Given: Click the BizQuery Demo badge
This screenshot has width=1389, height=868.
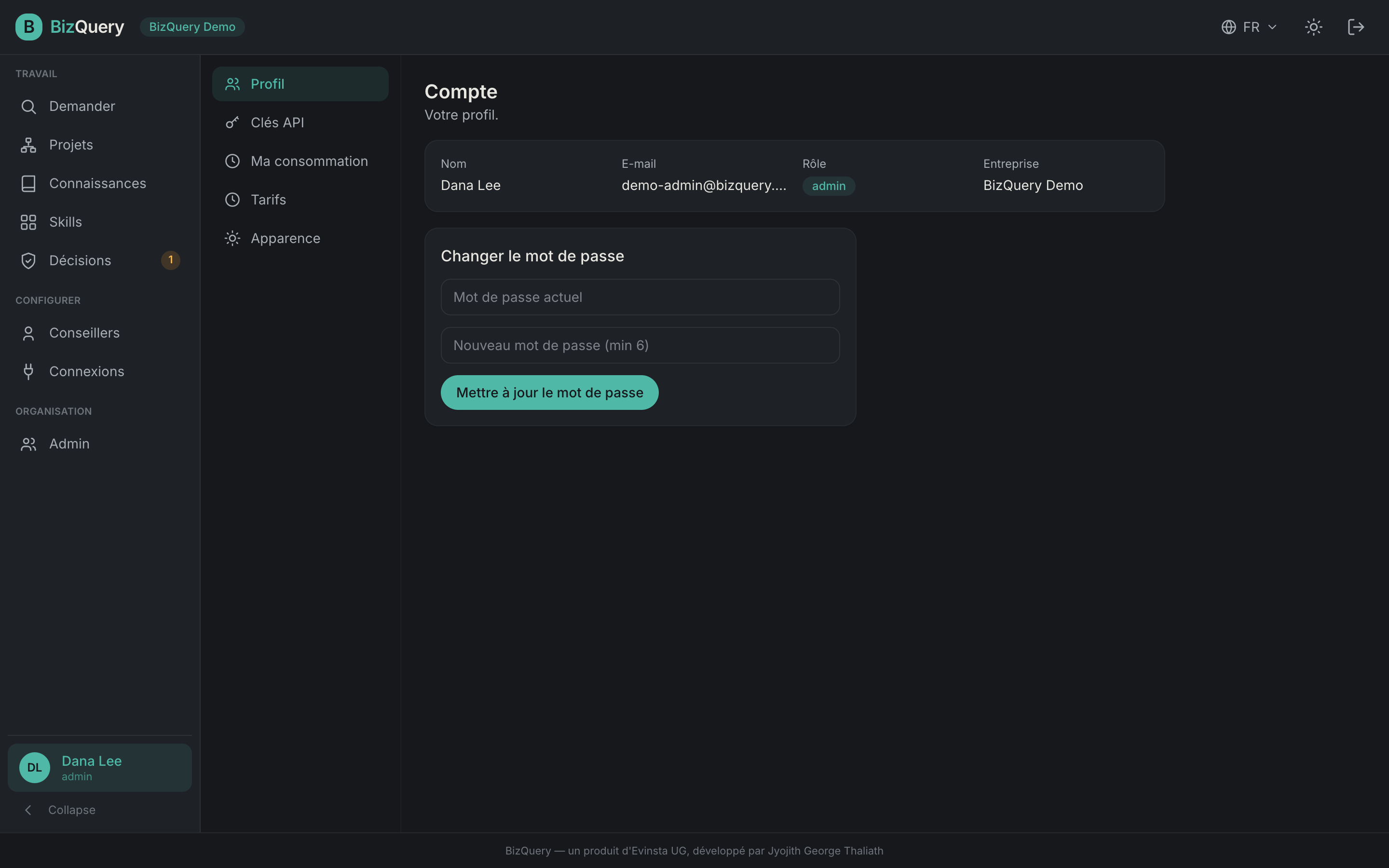Looking at the screenshot, I should pyautogui.click(x=192, y=27).
